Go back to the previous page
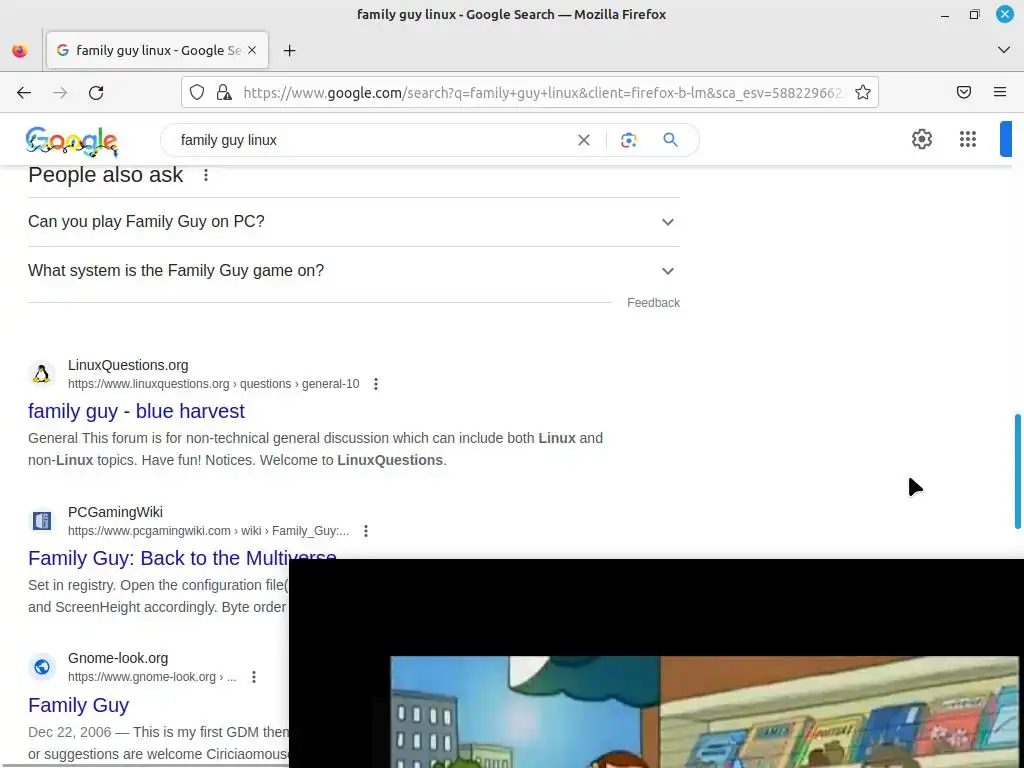The height and width of the screenshot is (768, 1024). [x=24, y=93]
